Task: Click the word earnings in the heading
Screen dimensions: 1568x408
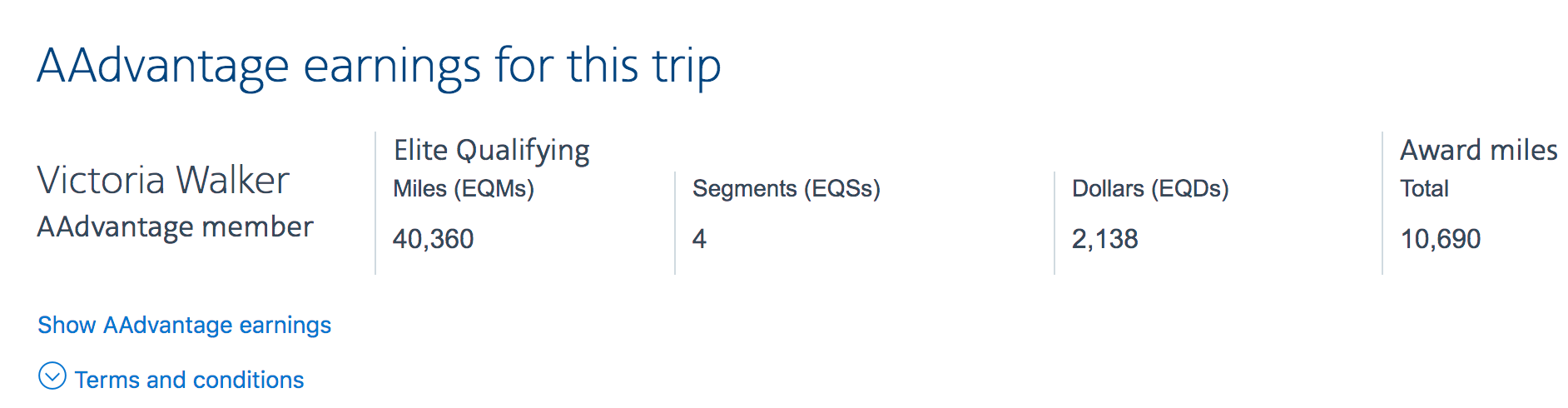Action: point(391,66)
